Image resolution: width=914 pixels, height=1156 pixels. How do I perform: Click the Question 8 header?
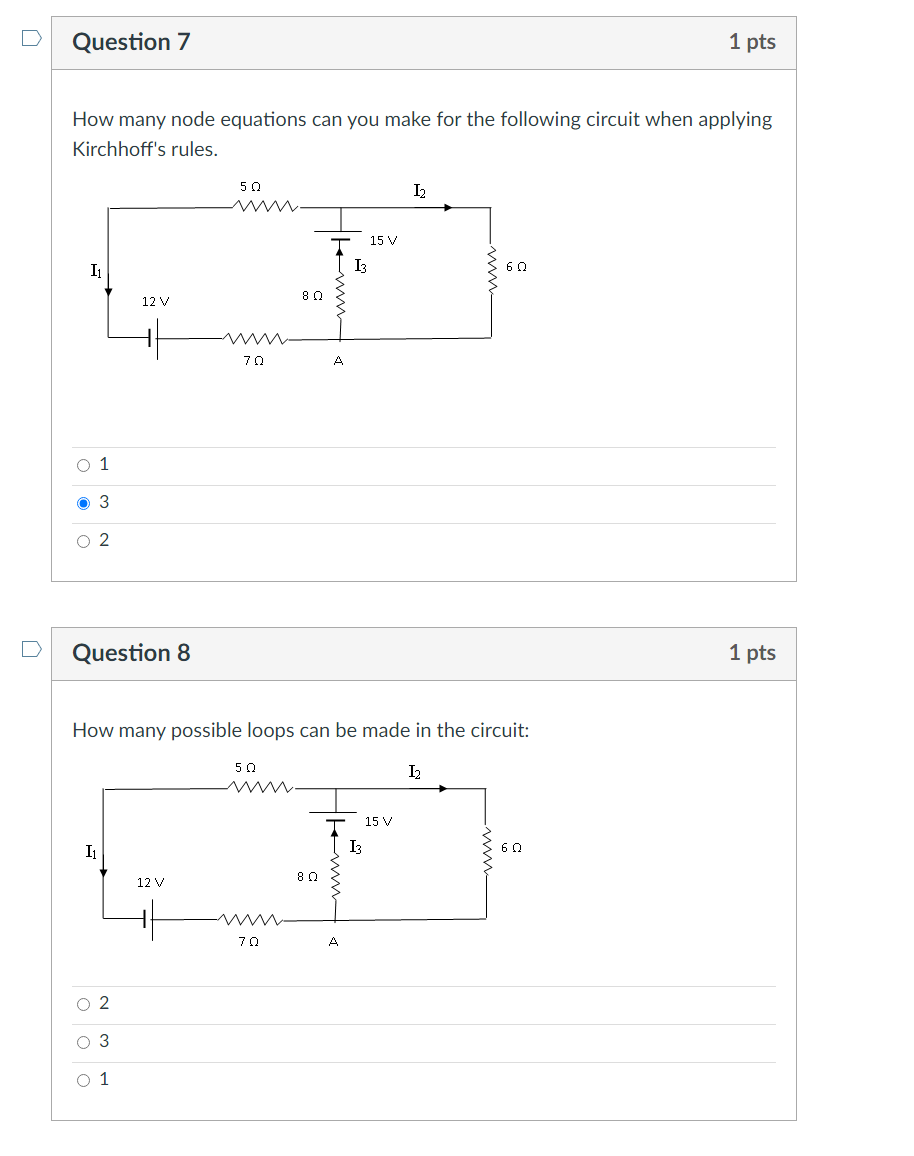(131, 653)
